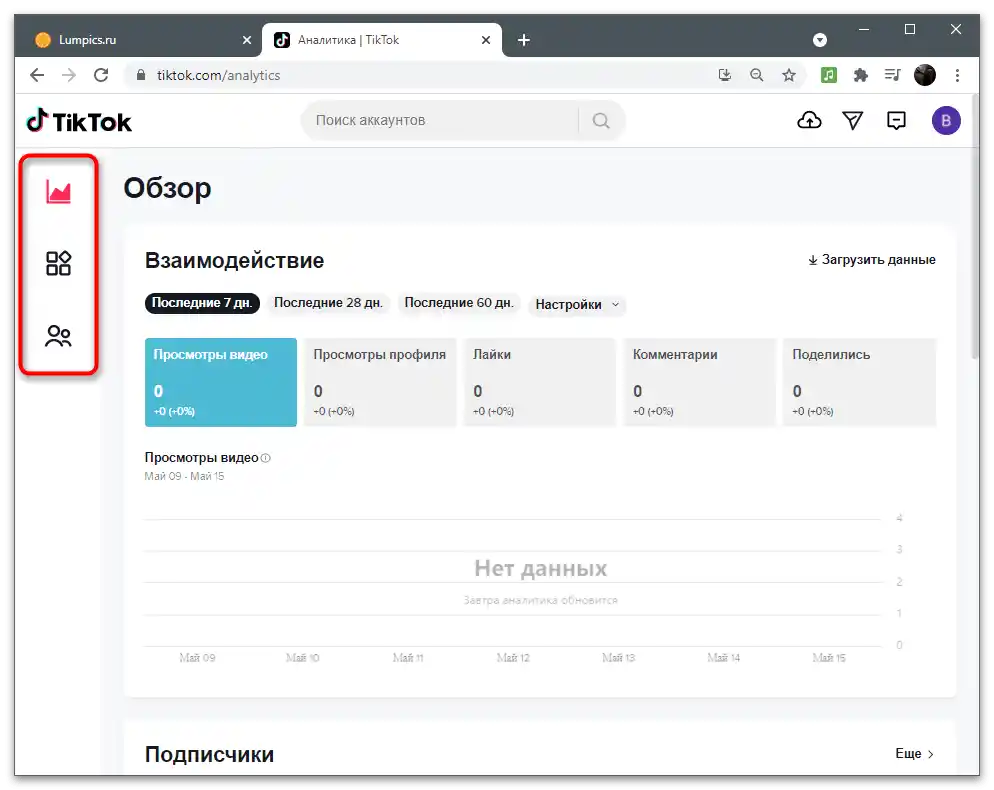Click Загрузить данные download link
Image resolution: width=994 pixels, height=790 pixels.
click(x=872, y=260)
